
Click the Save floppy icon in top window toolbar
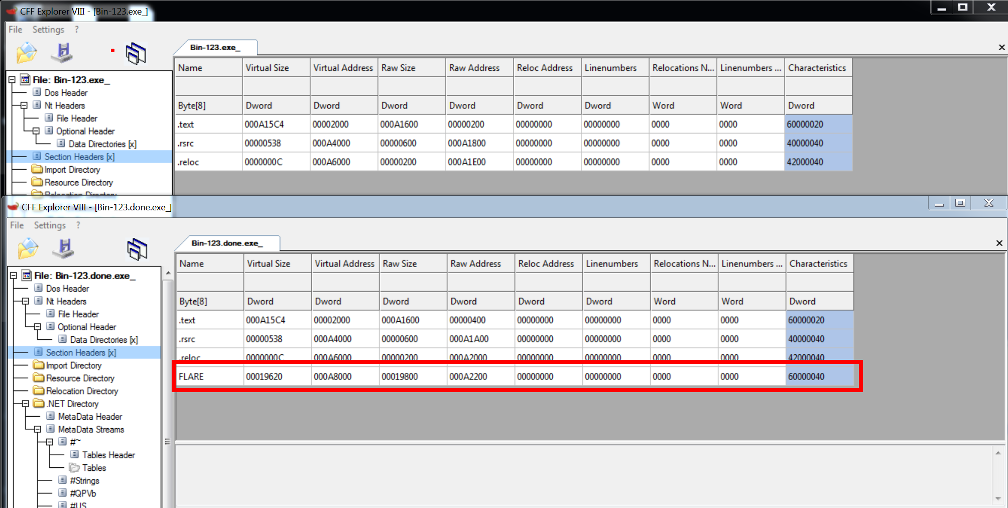click(x=64, y=52)
